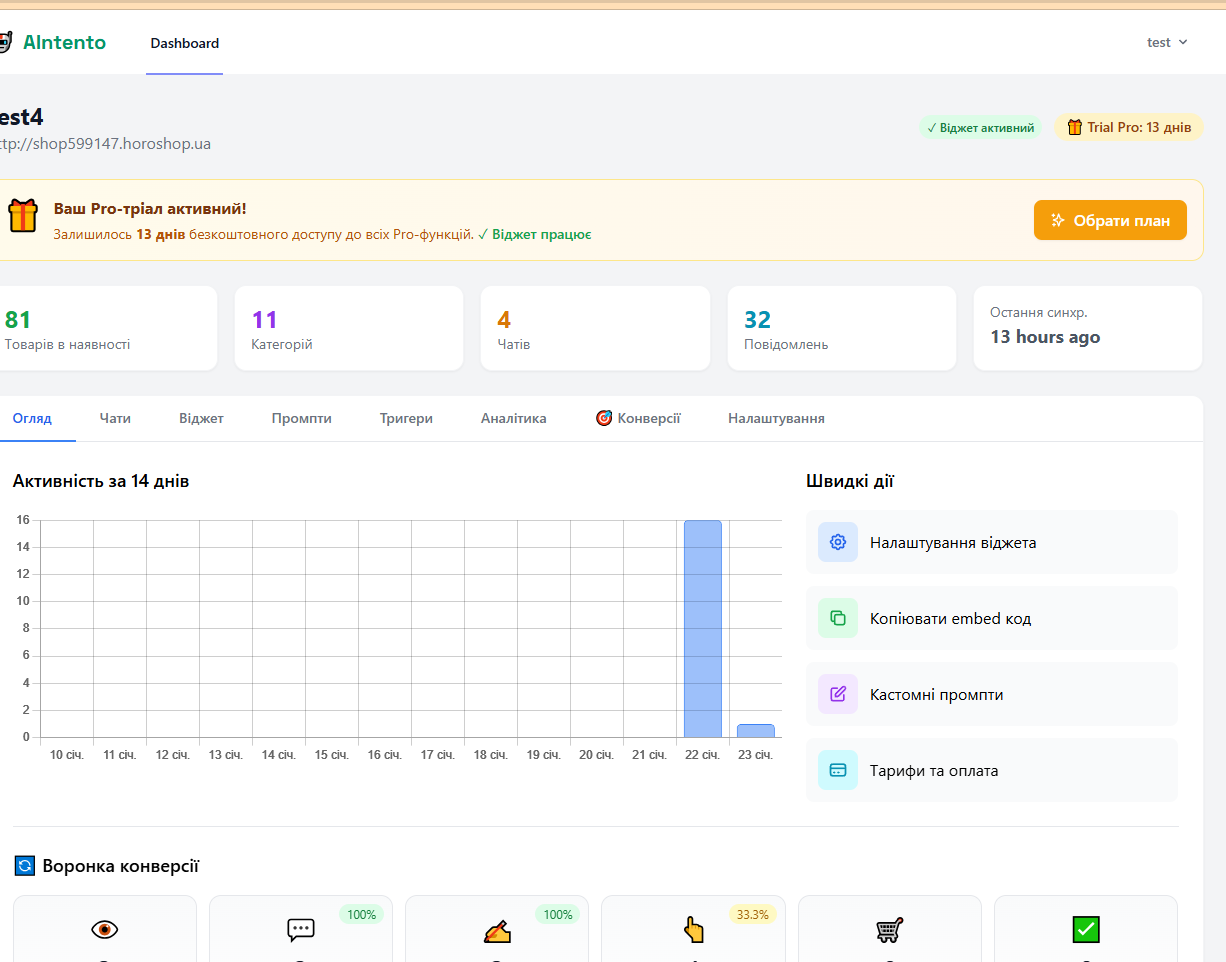Expand the test account dropdown
The image size is (1226, 962).
point(1166,42)
